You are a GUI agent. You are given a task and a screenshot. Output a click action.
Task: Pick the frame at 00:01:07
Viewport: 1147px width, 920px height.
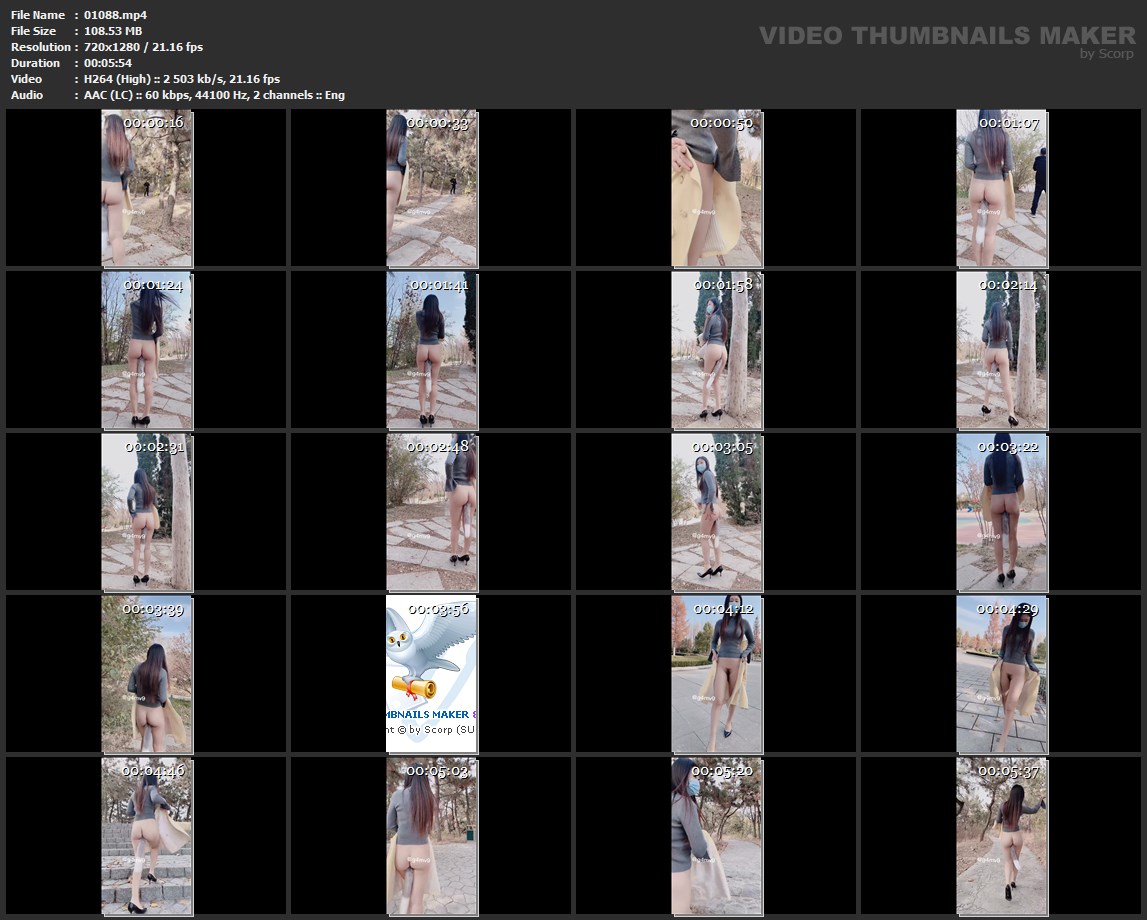point(1001,188)
